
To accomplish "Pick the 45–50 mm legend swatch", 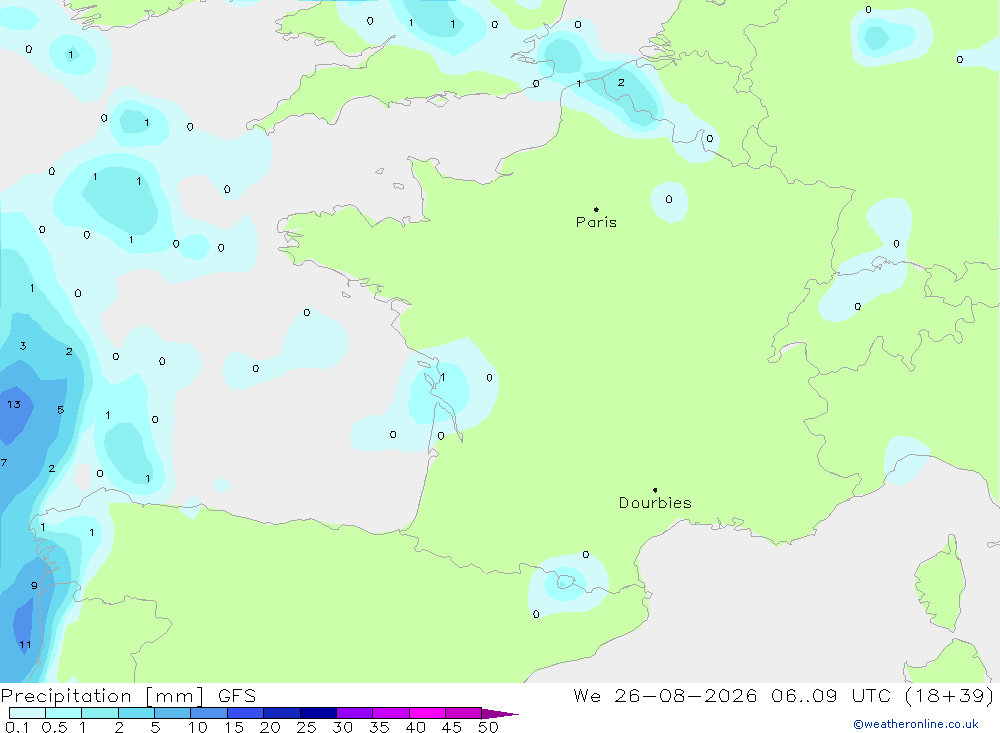I will pyautogui.click(x=464, y=713).
